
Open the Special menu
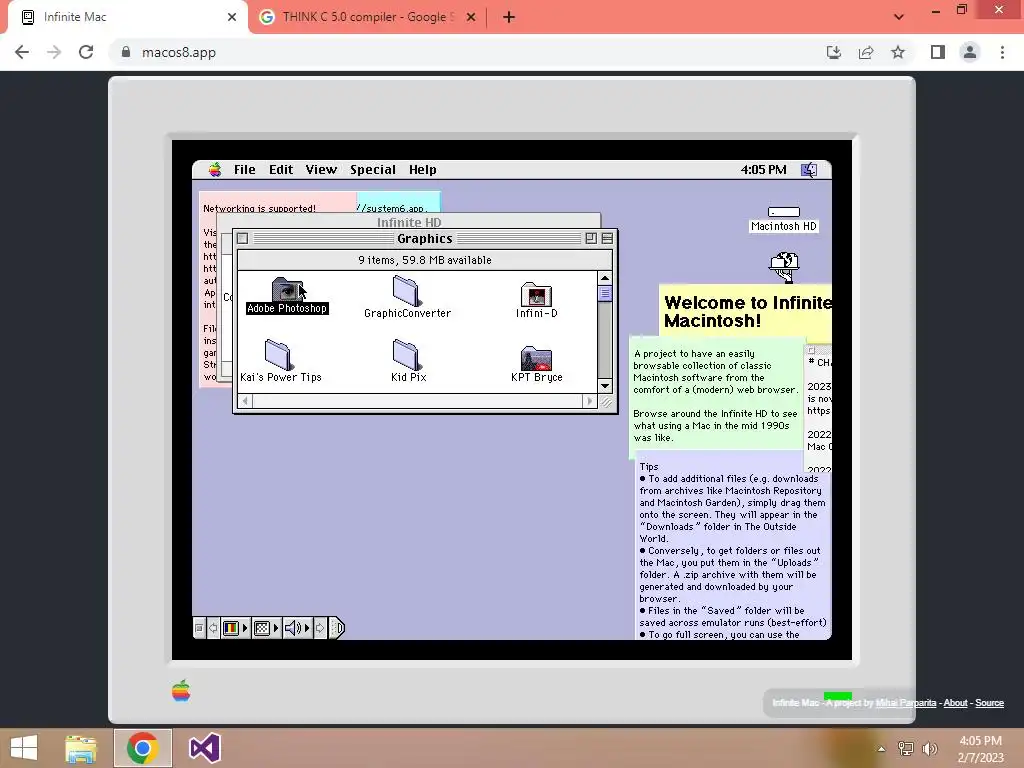372,170
